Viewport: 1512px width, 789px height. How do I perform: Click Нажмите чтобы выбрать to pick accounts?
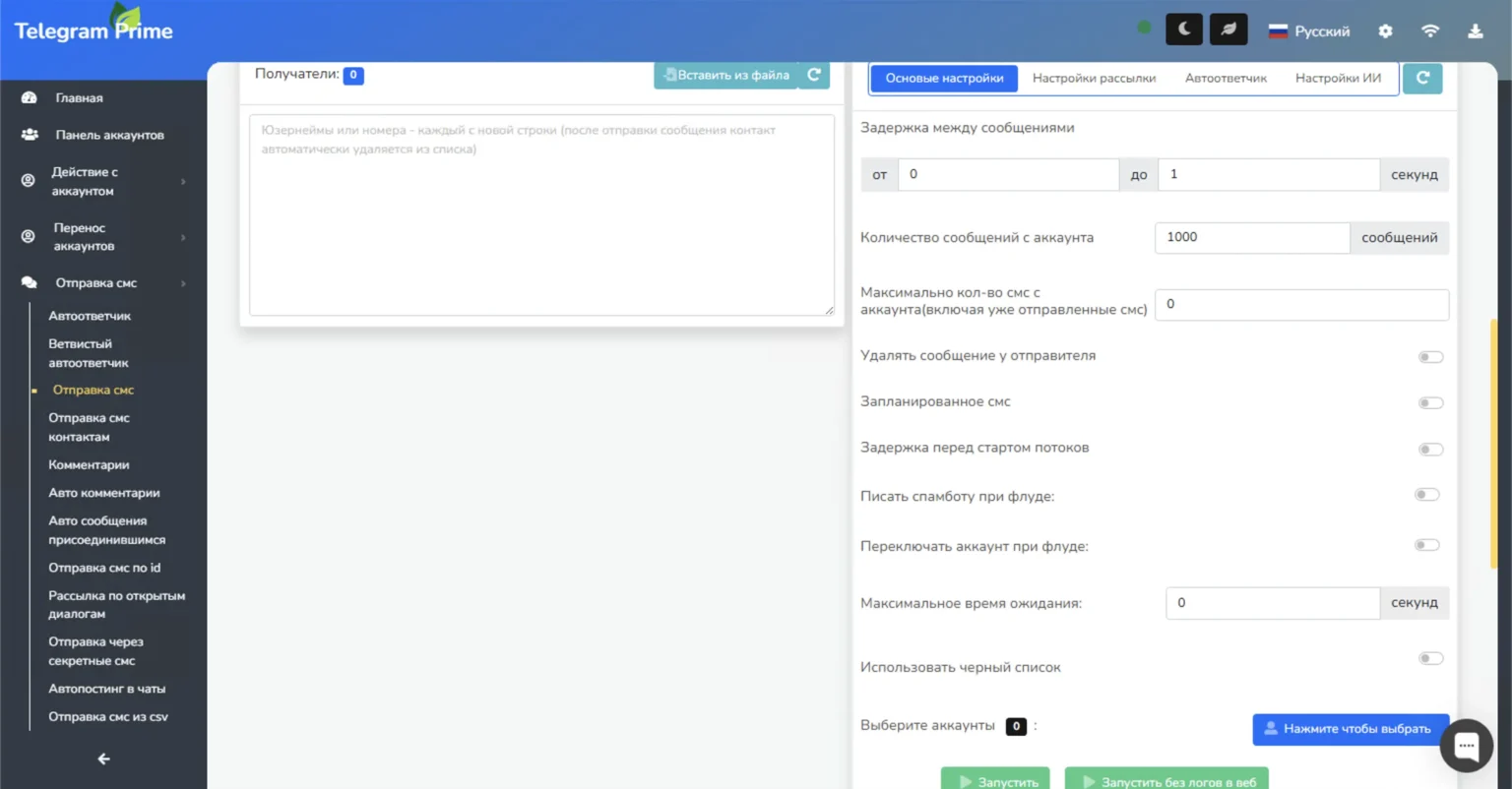point(1350,729)
